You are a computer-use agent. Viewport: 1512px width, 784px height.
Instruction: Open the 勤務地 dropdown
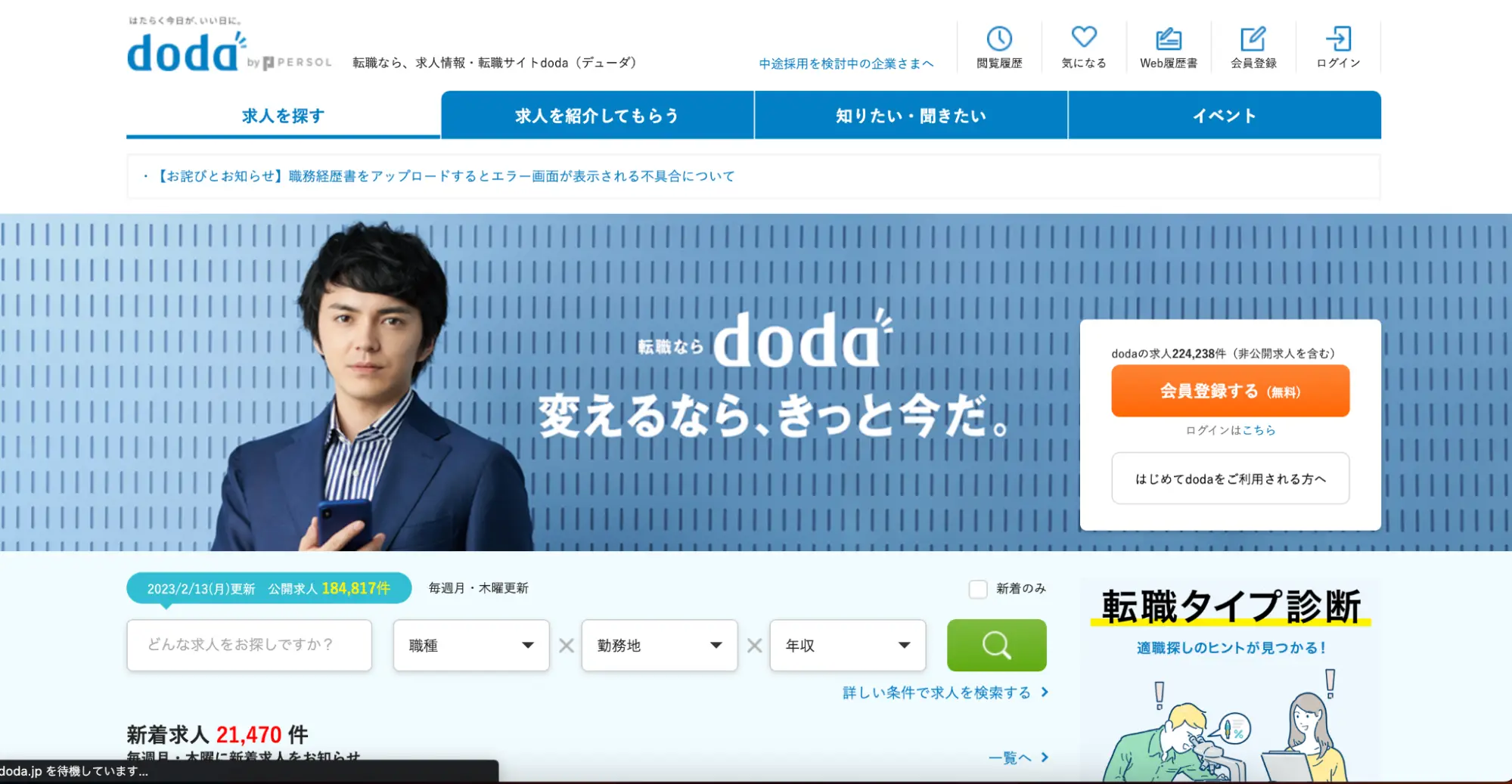(659, 645)
